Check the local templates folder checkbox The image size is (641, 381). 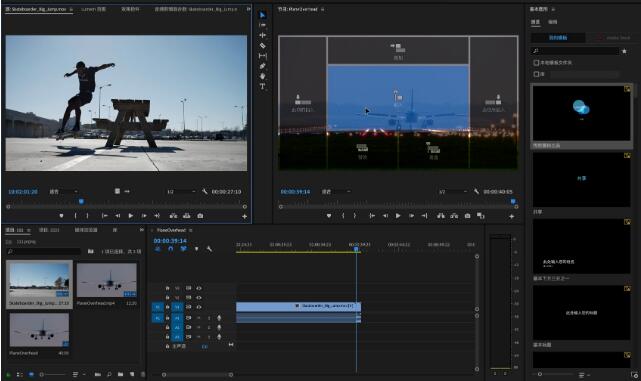click(536, 63)
